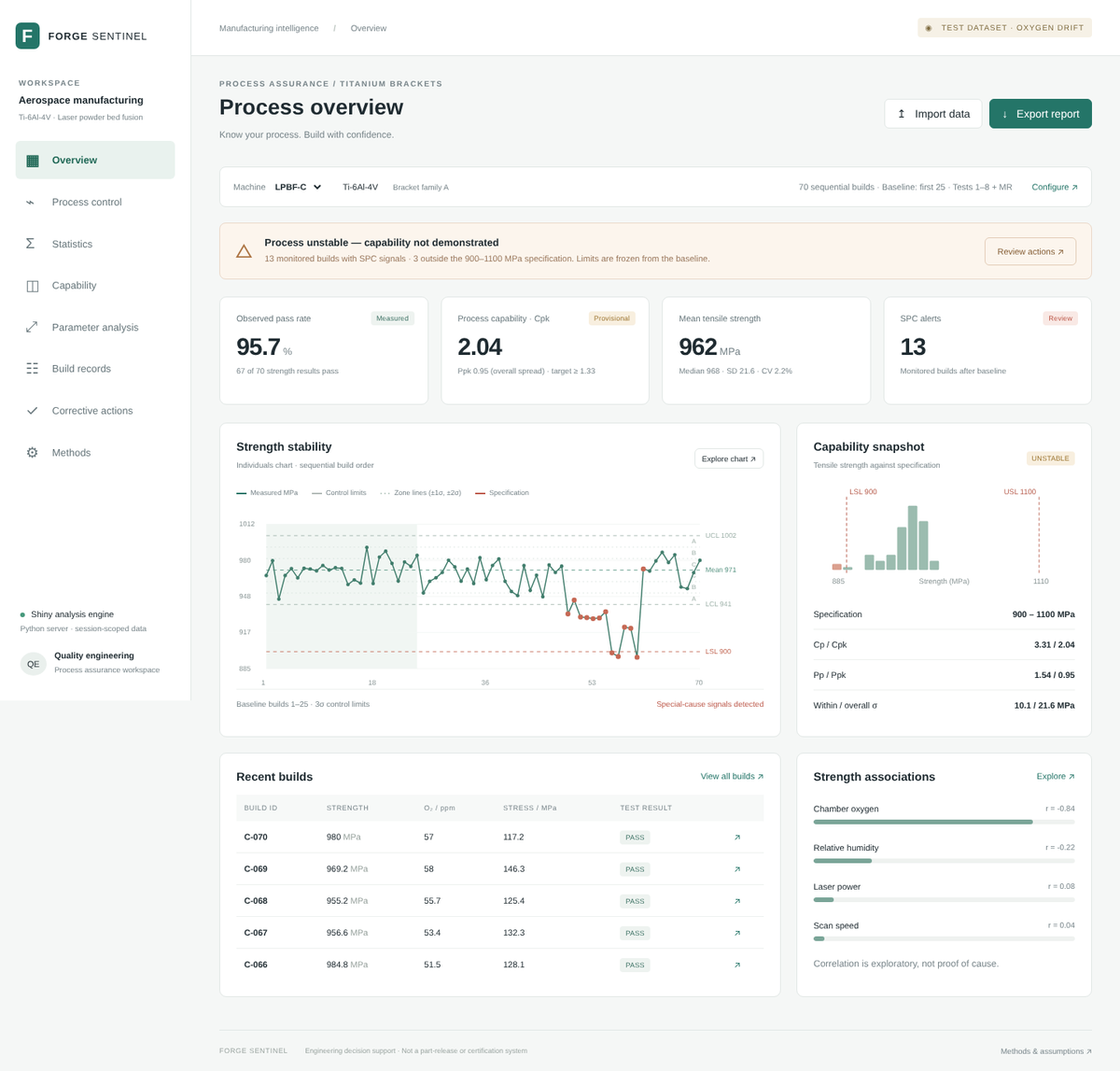Click the Capability panel icon
Image resolution: width=1120 pixels, height=1071 pixels.
click(x=33, y=286)
